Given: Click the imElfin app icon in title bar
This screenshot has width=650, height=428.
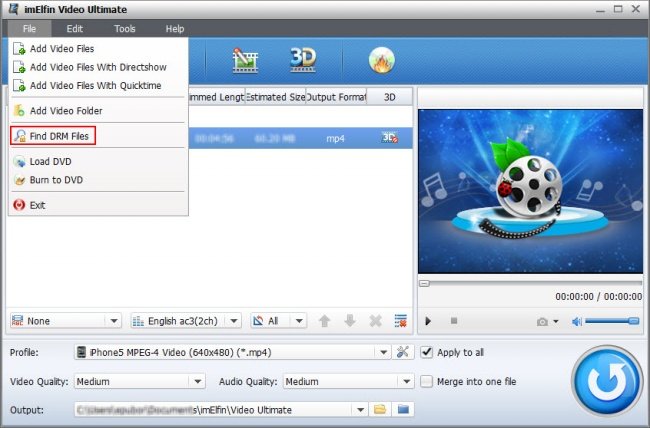Looking at the screenshot, I should (14, 9).
